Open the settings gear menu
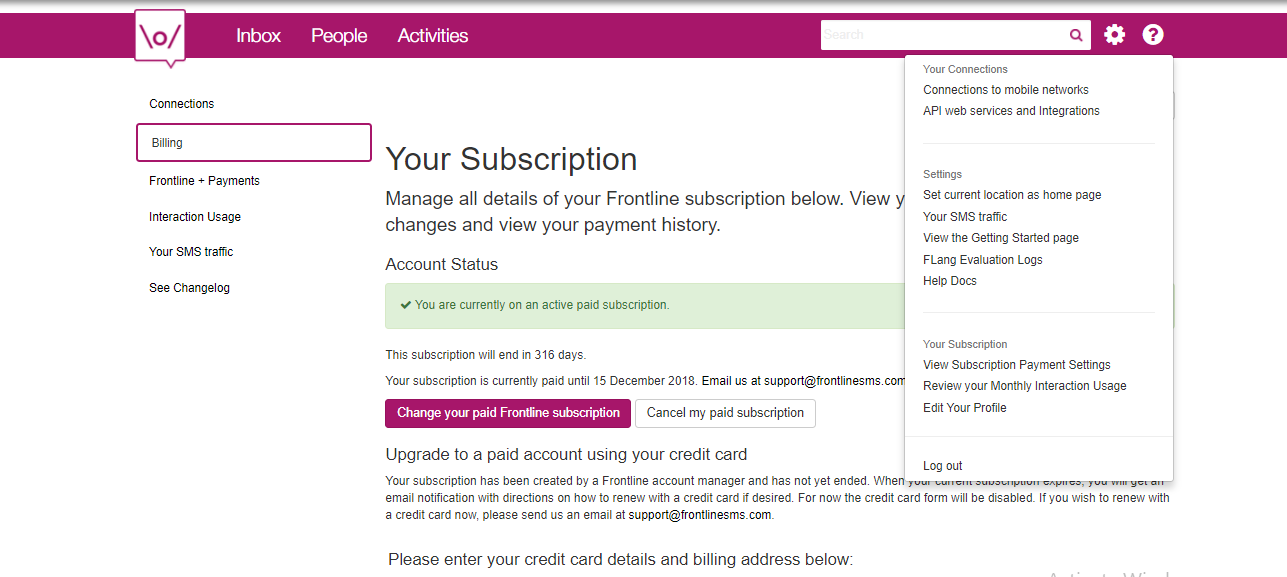The height and width of the screenshot is (577, 1287). coord(1114,35)
